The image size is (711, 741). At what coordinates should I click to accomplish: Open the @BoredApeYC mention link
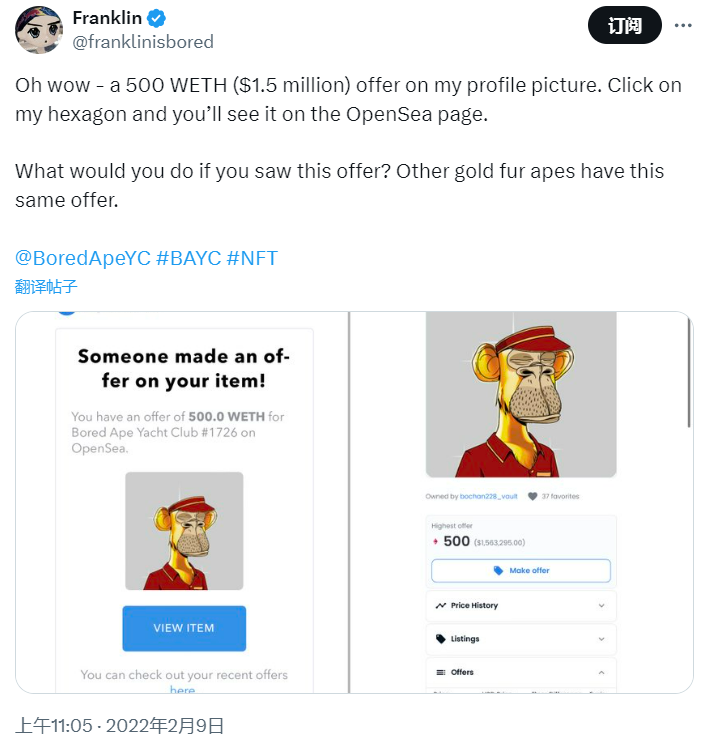[83, 258]
